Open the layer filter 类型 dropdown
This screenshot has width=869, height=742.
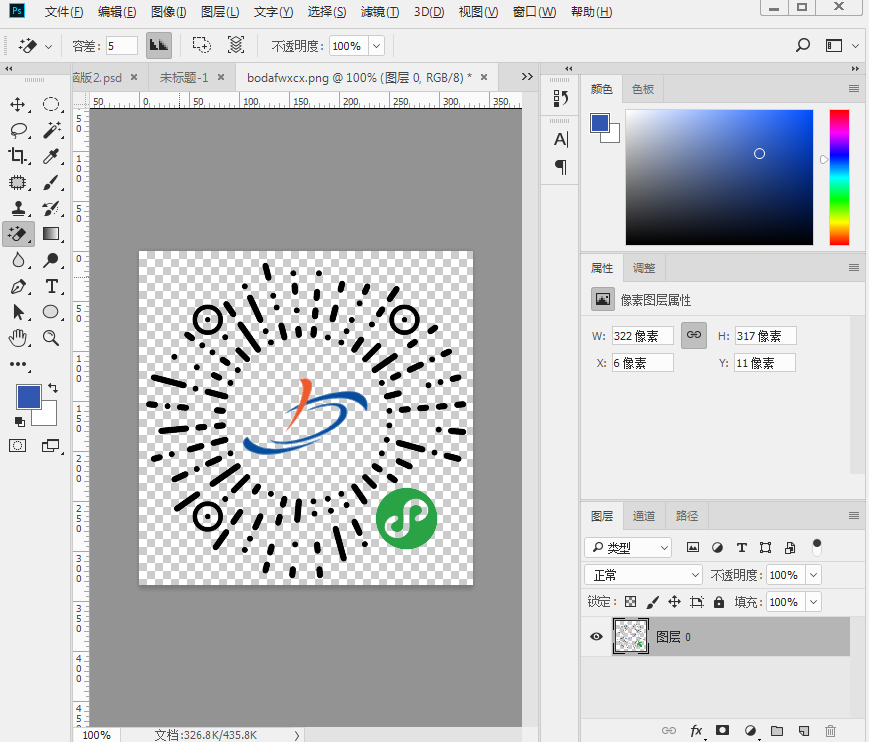point(628,547)
